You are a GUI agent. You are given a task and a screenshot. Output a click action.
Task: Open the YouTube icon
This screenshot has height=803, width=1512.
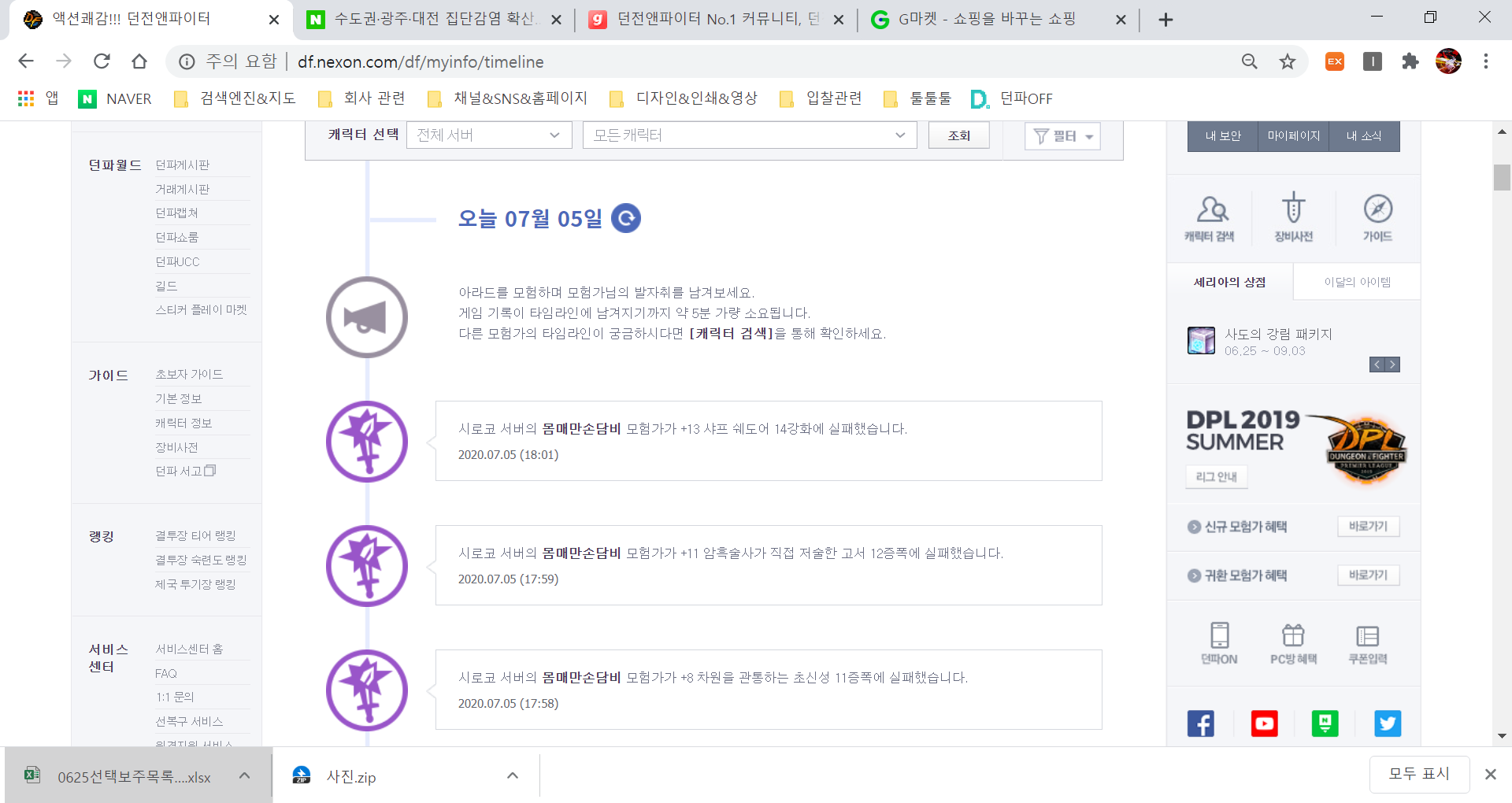(x=1265, y=723)
